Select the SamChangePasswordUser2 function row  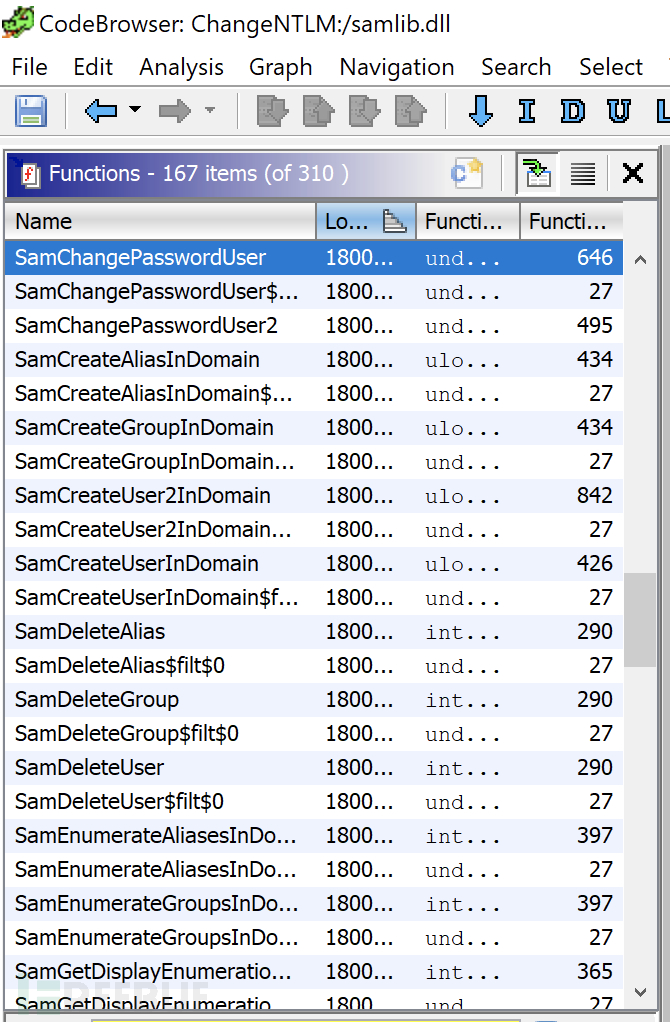pos(313,325)
